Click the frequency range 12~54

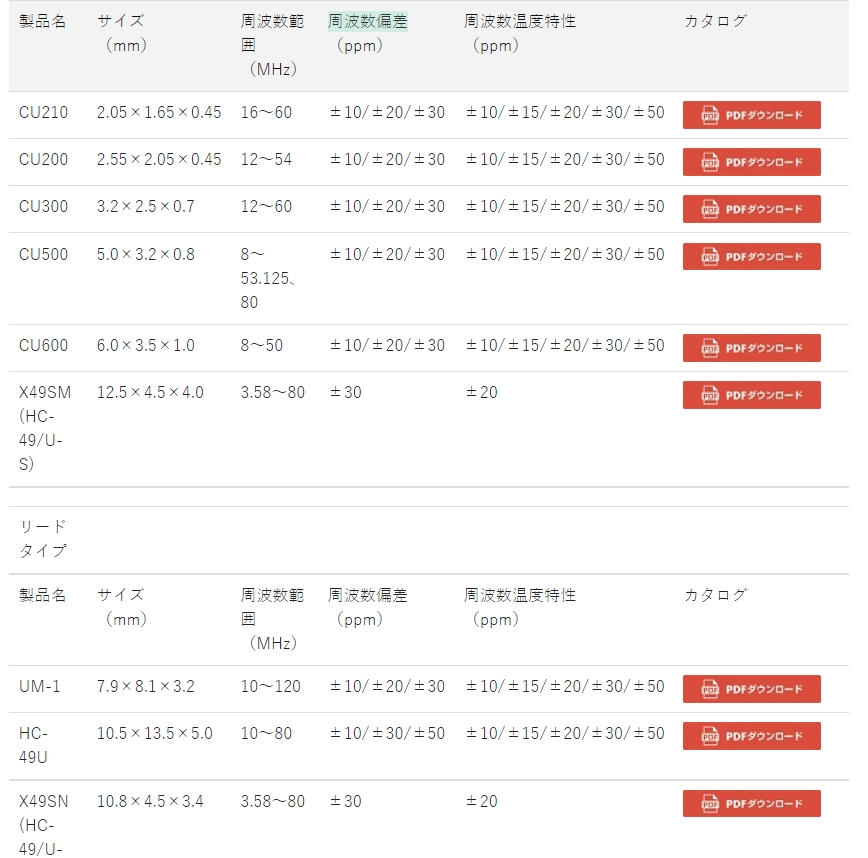click(x=266, y=159)
